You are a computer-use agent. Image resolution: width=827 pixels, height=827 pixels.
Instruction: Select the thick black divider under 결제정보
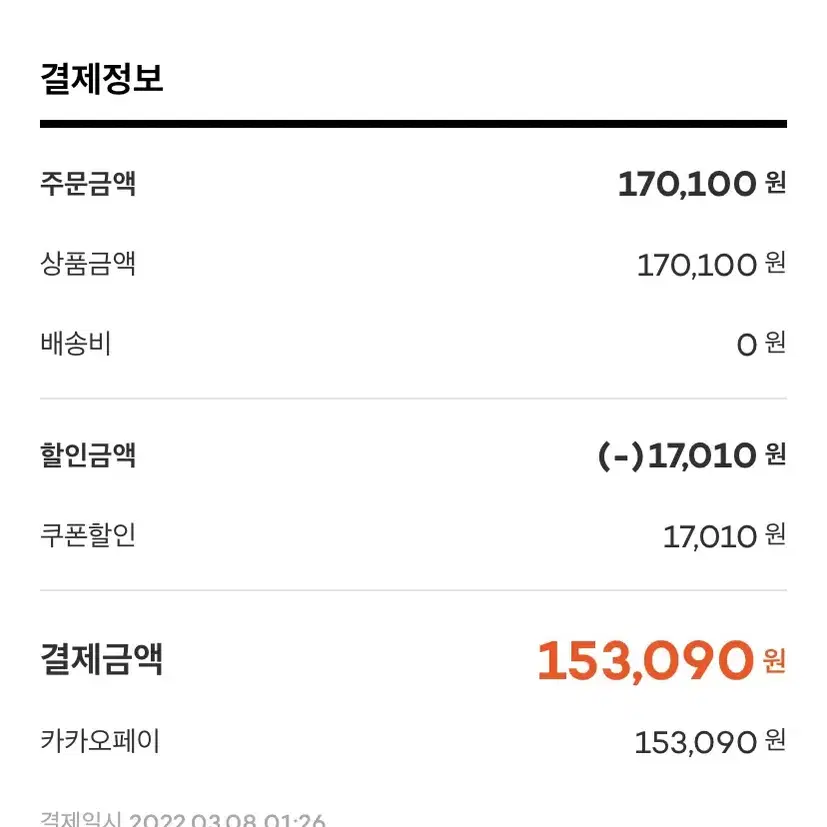[x=414, y=124]
